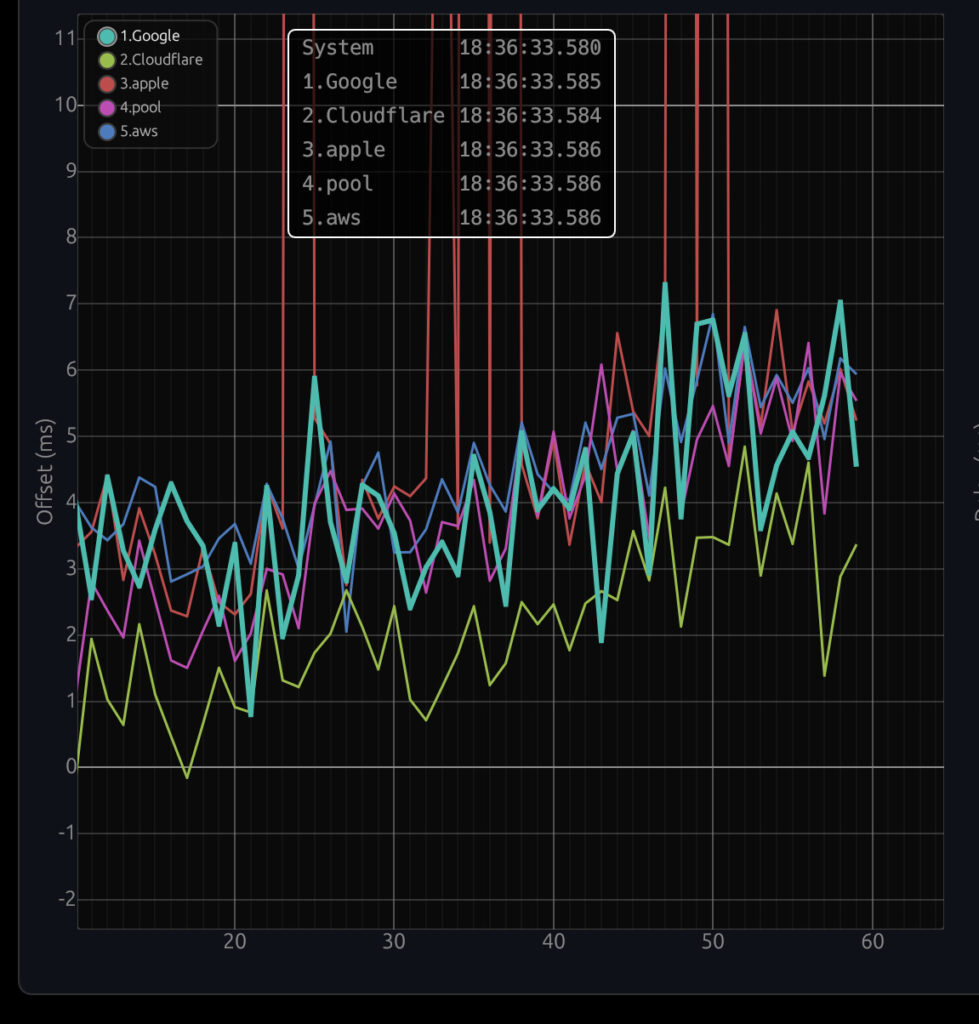Click the 20 tick label on the x-axis
Screen dimensions: 979x1024
(234, 941)
